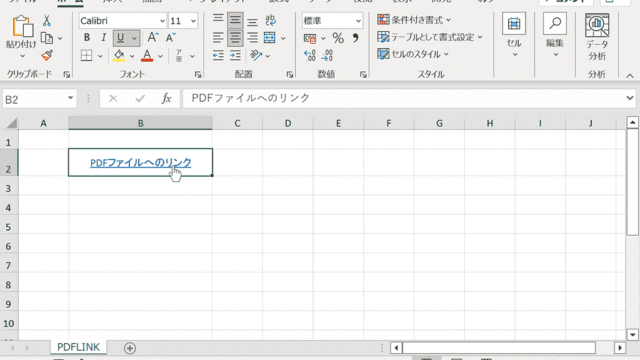Merge and center cells icon
The height and width of the screenshot is (360, 640).
270,38
